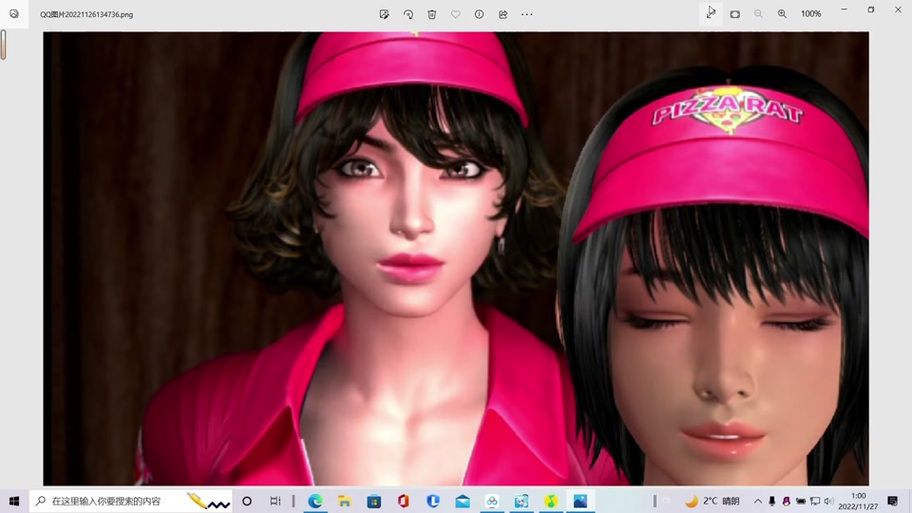Screen dimensions: 912x513
Task: Delete the photo with the trash icon
Action: tap(432, 14)
